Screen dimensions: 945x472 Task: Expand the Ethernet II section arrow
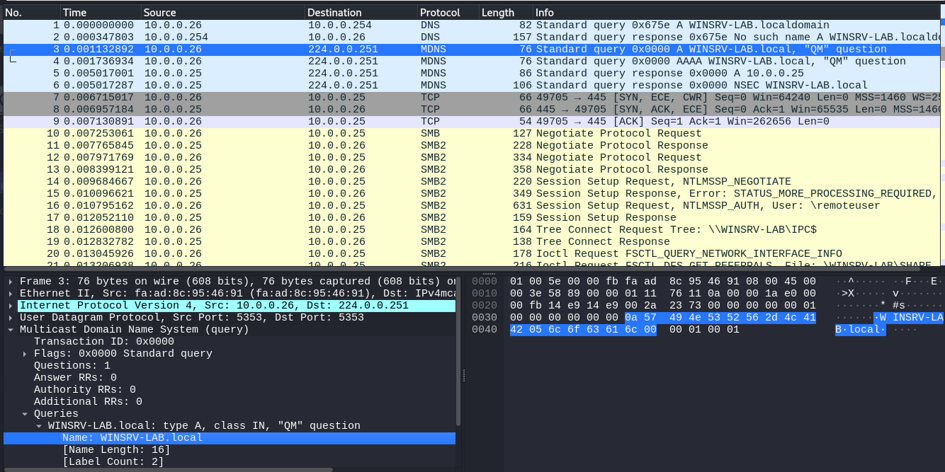11,294
